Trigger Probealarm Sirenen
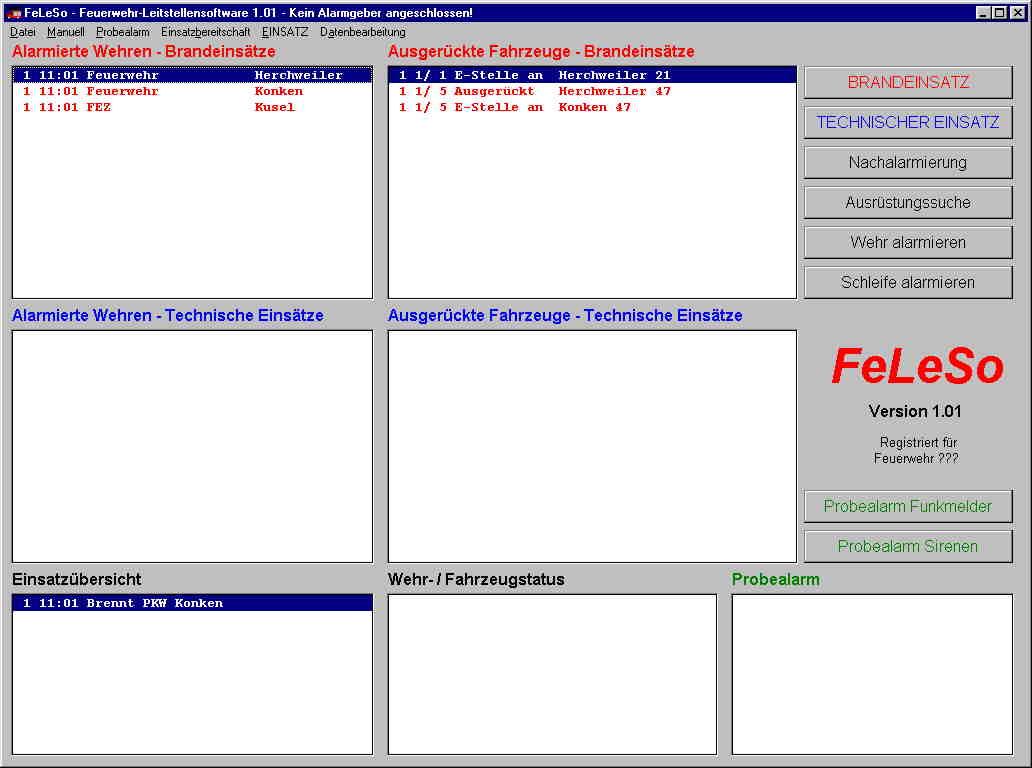 click(908, 546)
